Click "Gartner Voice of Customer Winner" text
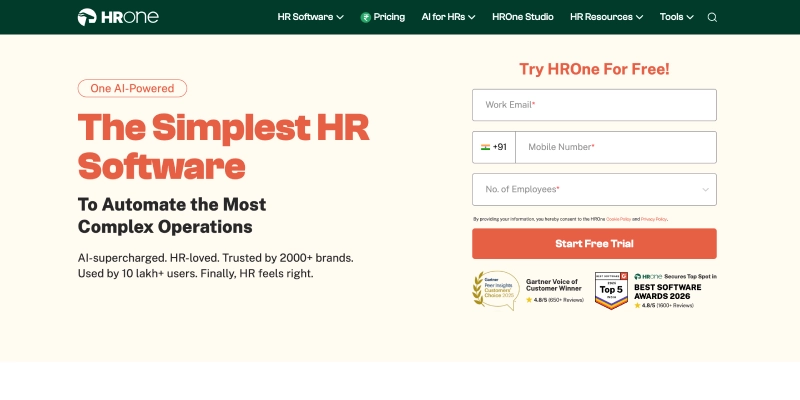800x400 pixels. click(554, 285)
